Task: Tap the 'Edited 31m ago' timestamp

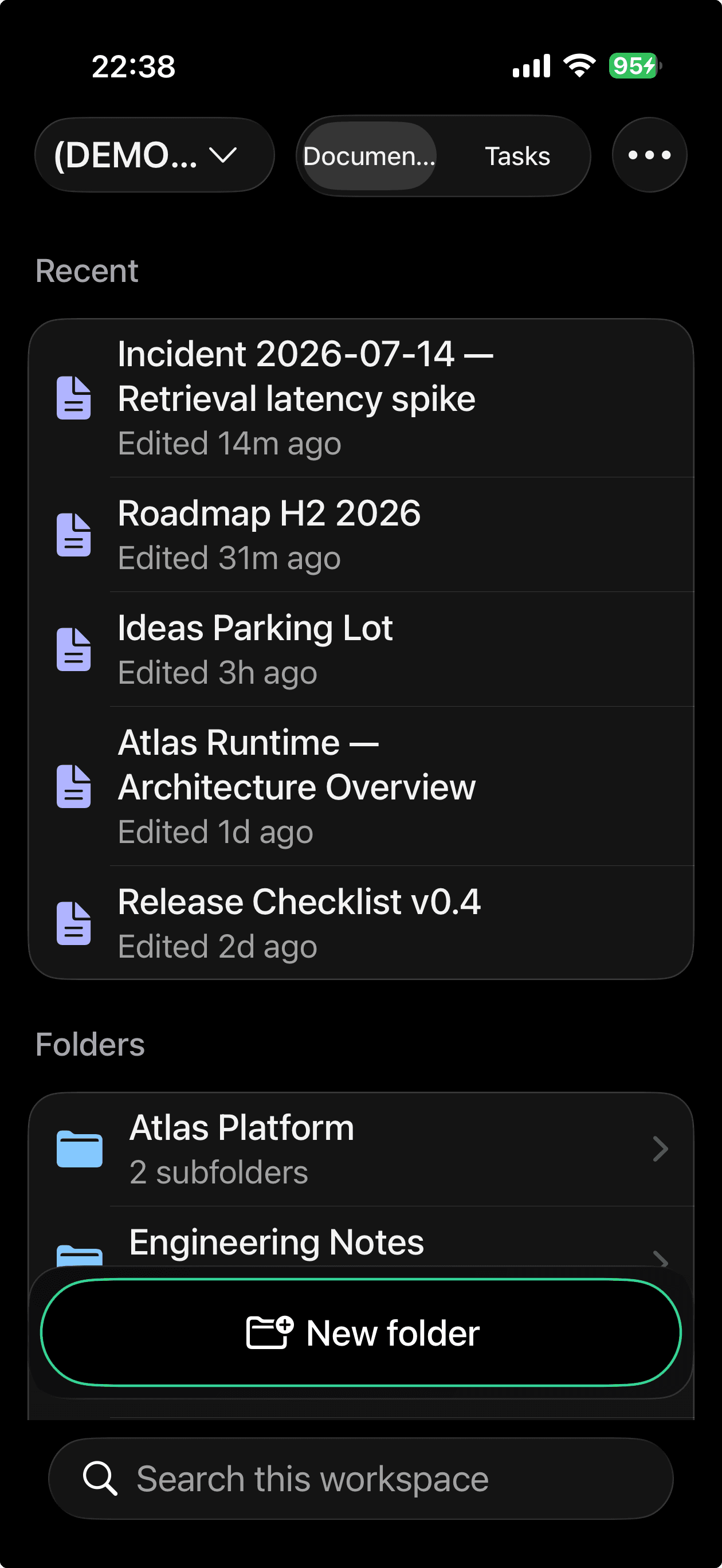Action: point(230,558)
